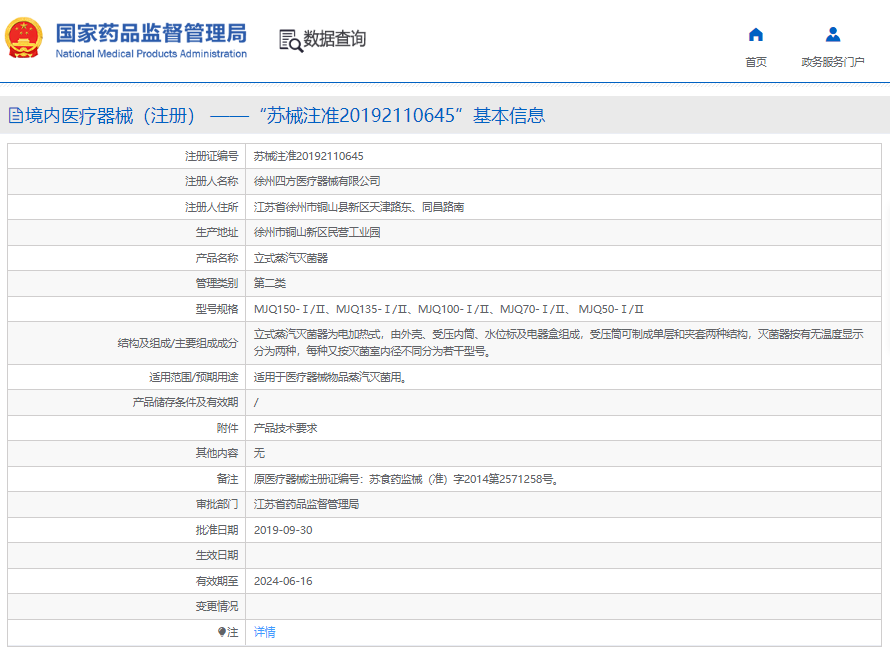Click approval date 2019-09-30
Viewport: 890px width, 653px height.
point(283,530)
